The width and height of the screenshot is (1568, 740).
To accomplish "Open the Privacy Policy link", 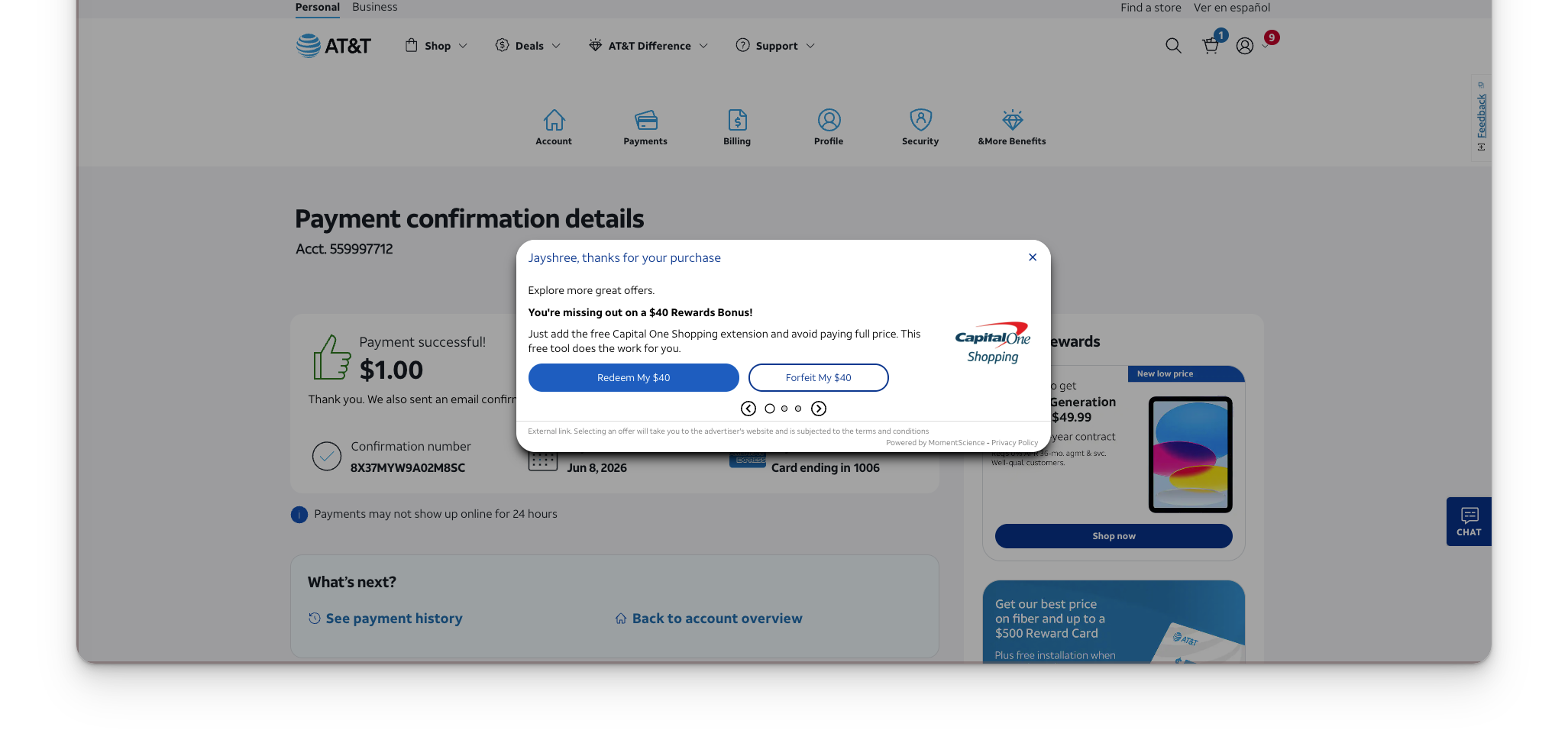I will click(1014, 443).
